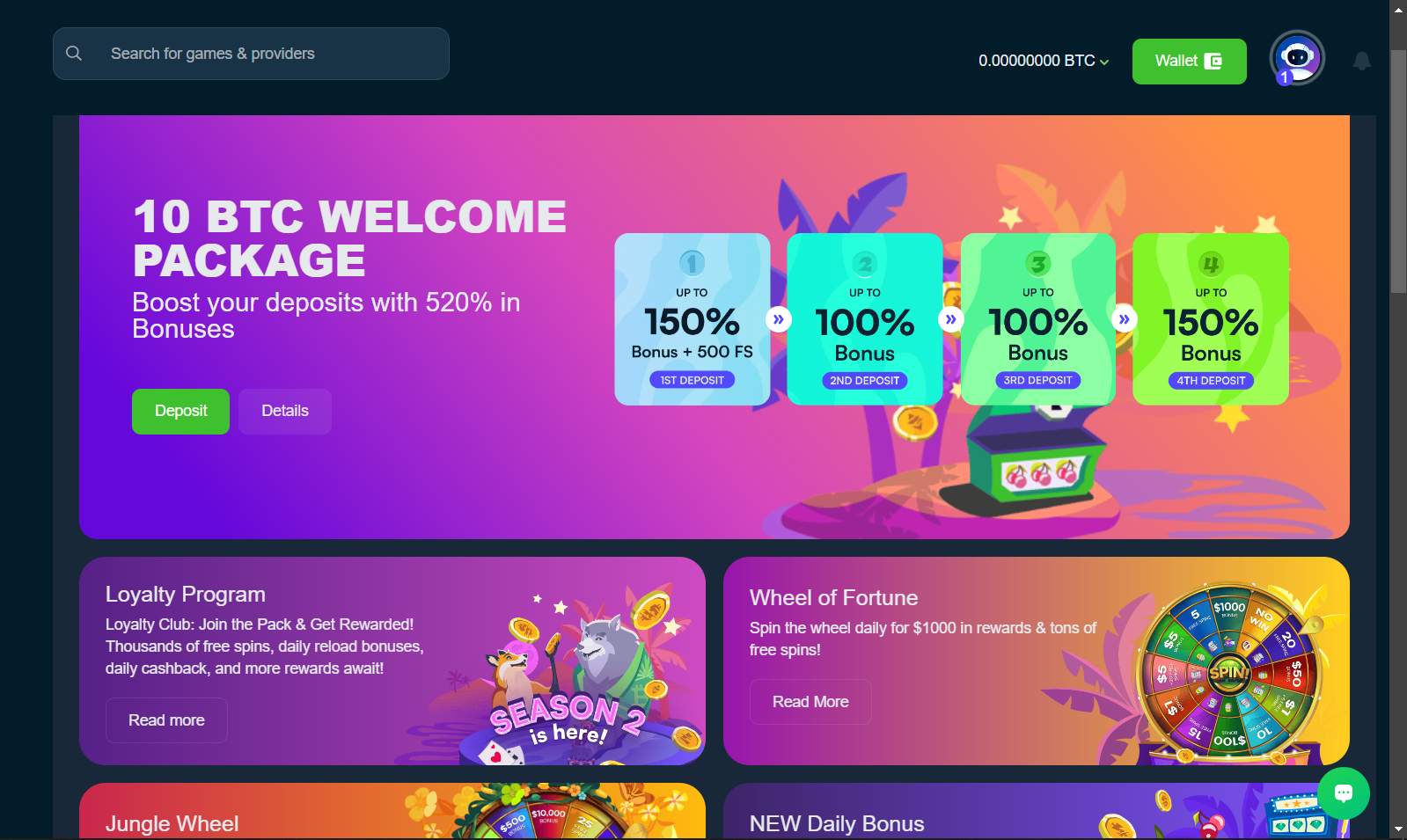This screenshot has height=840, width=1407.
Task: Open welcome package Details
Action: pos(285,412)
